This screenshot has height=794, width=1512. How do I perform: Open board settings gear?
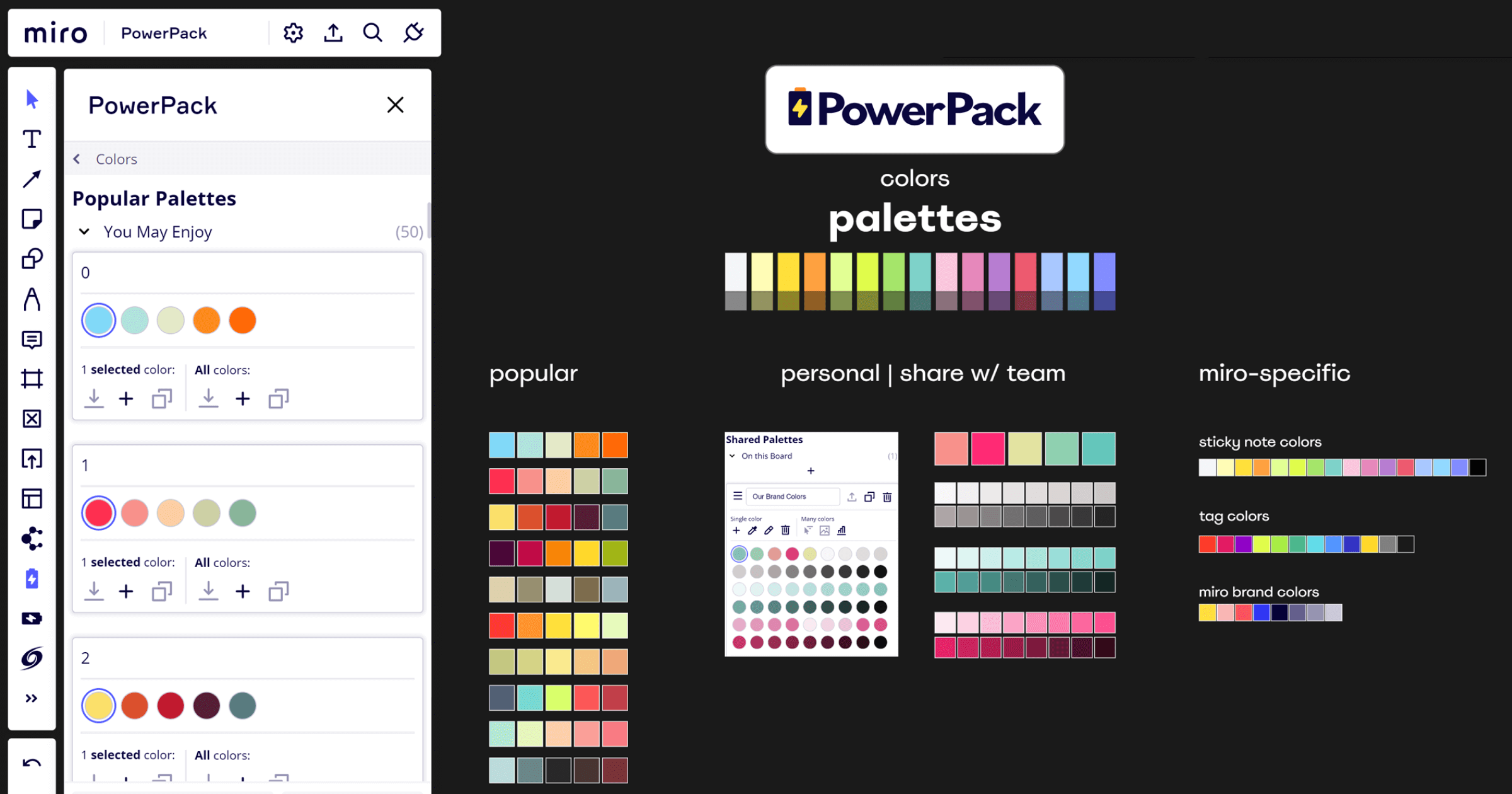point(293,33)
